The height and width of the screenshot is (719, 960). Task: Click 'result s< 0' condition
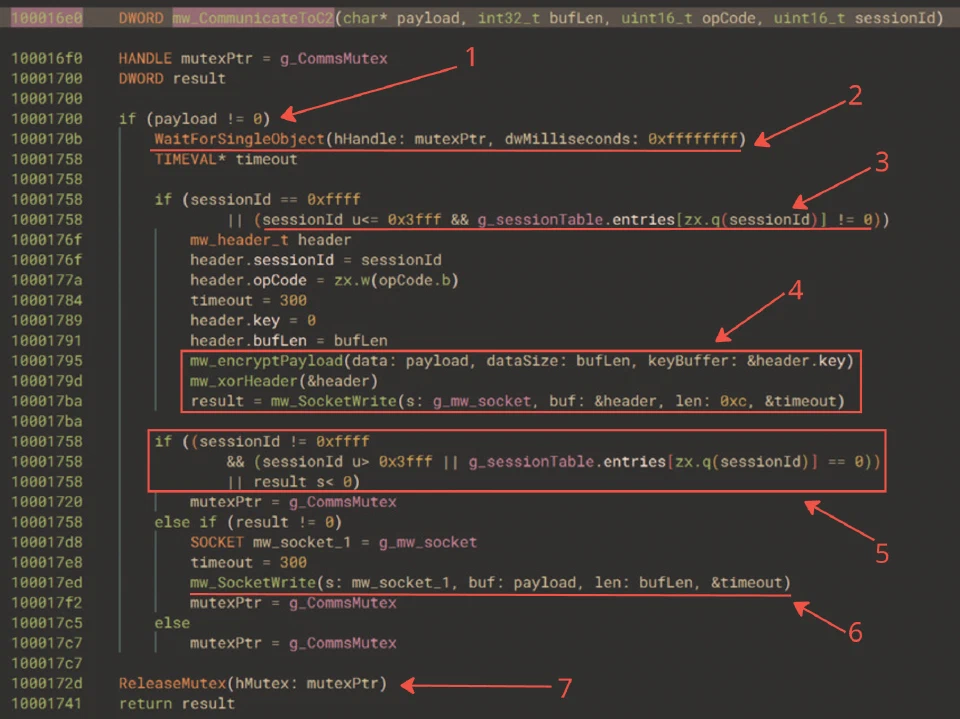(x=302, y=482)
